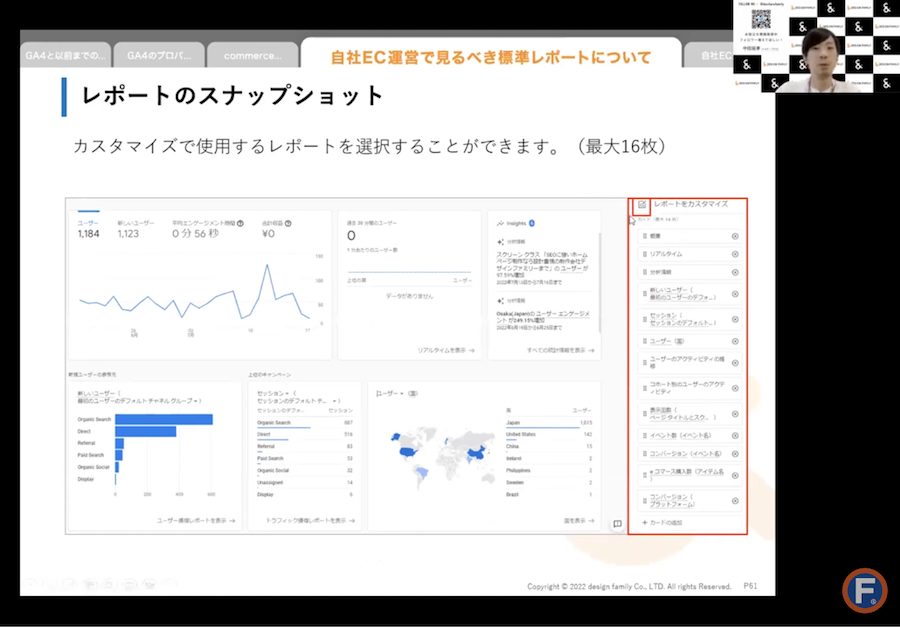
Task: Click the Paid Search row in sessions table
Action: point(305,459)
